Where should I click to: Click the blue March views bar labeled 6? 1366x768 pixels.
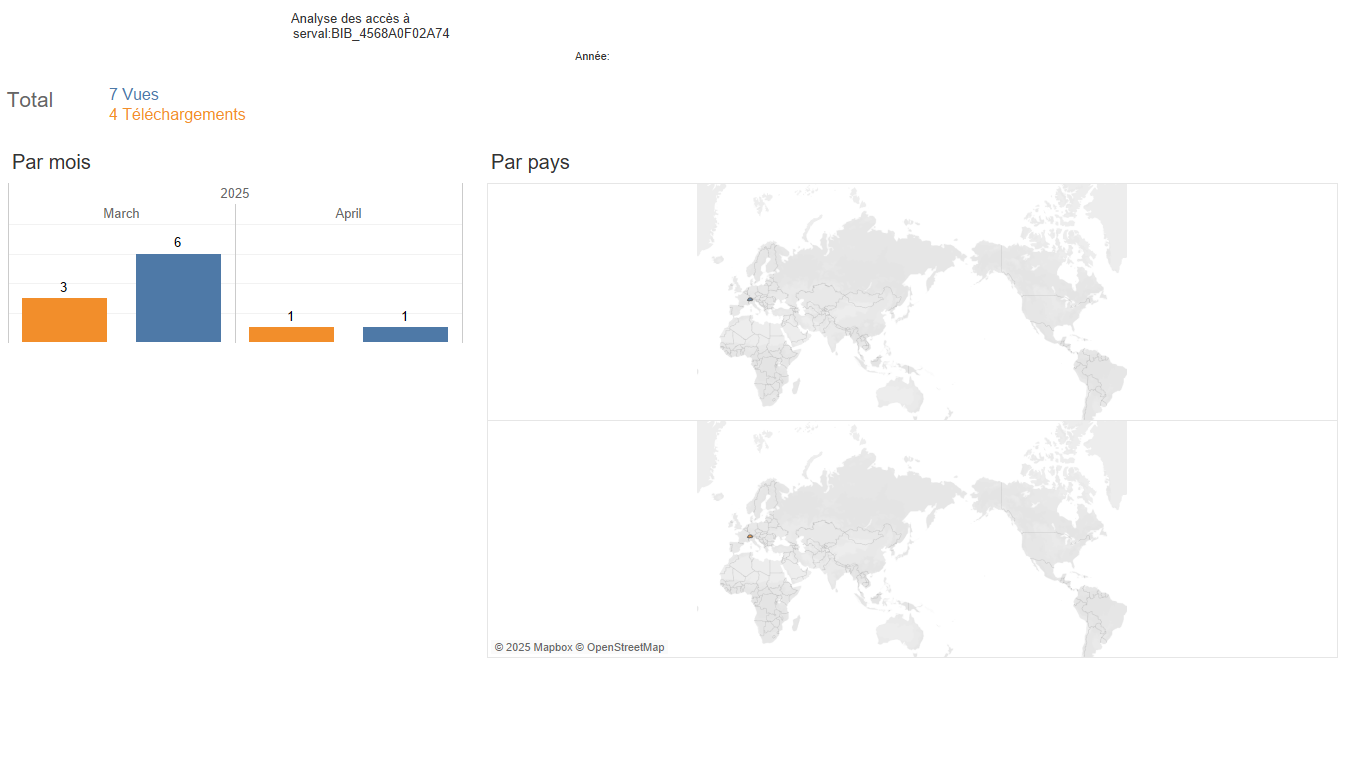pos(178,298)
